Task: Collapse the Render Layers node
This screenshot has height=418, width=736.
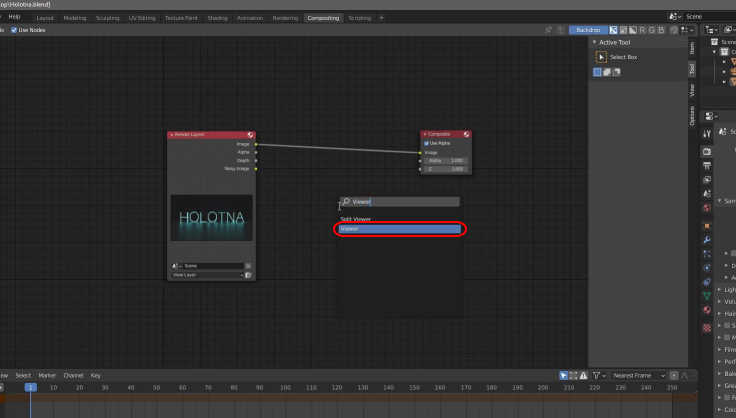Action: pyautogui.click(x=172, y=135)
